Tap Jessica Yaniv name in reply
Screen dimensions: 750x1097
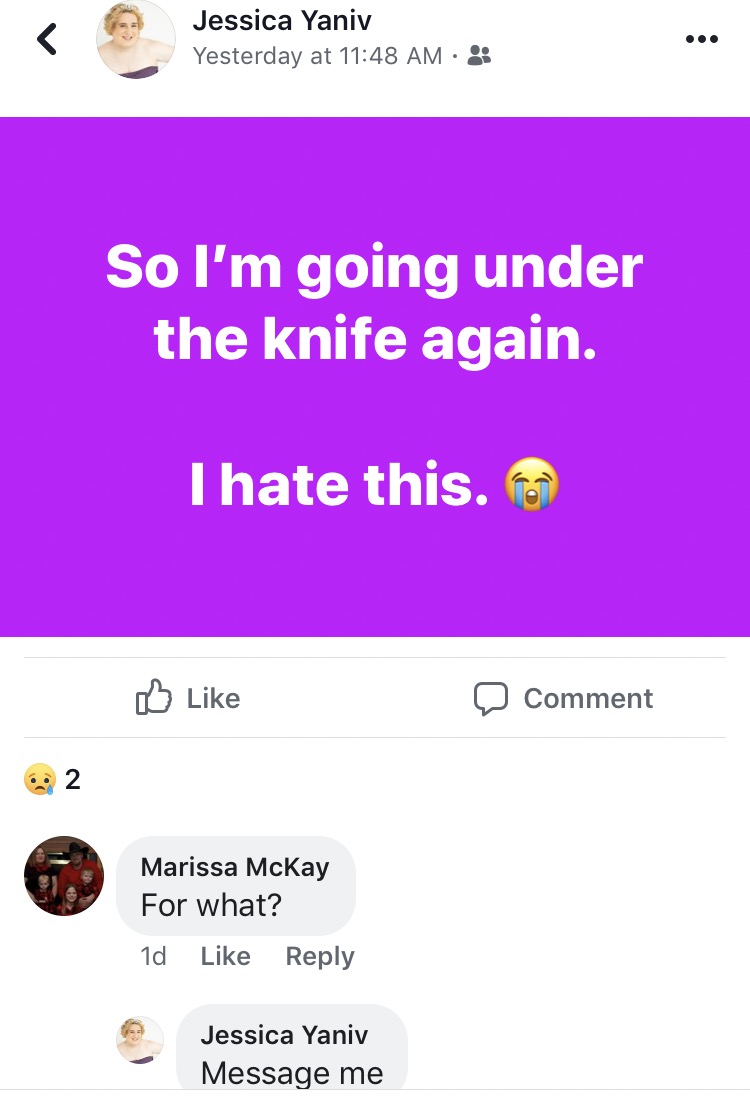[284, 1035]
